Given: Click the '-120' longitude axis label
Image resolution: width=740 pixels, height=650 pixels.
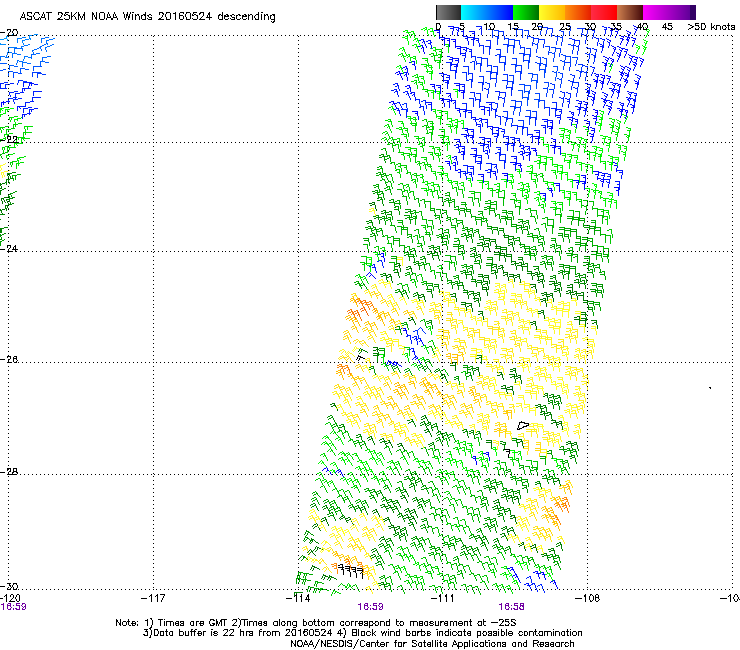Looking at the screenshot, I should tap(10, 598).
